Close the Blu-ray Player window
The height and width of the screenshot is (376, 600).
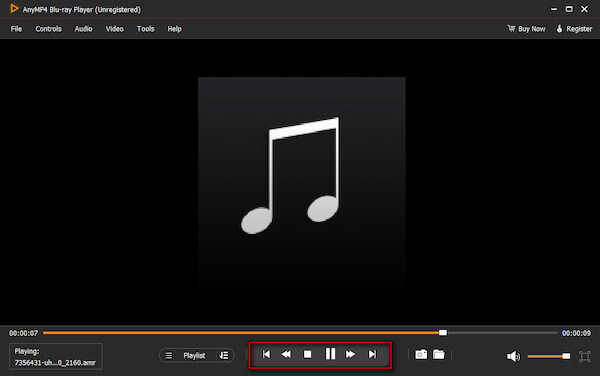coord(584,9)
